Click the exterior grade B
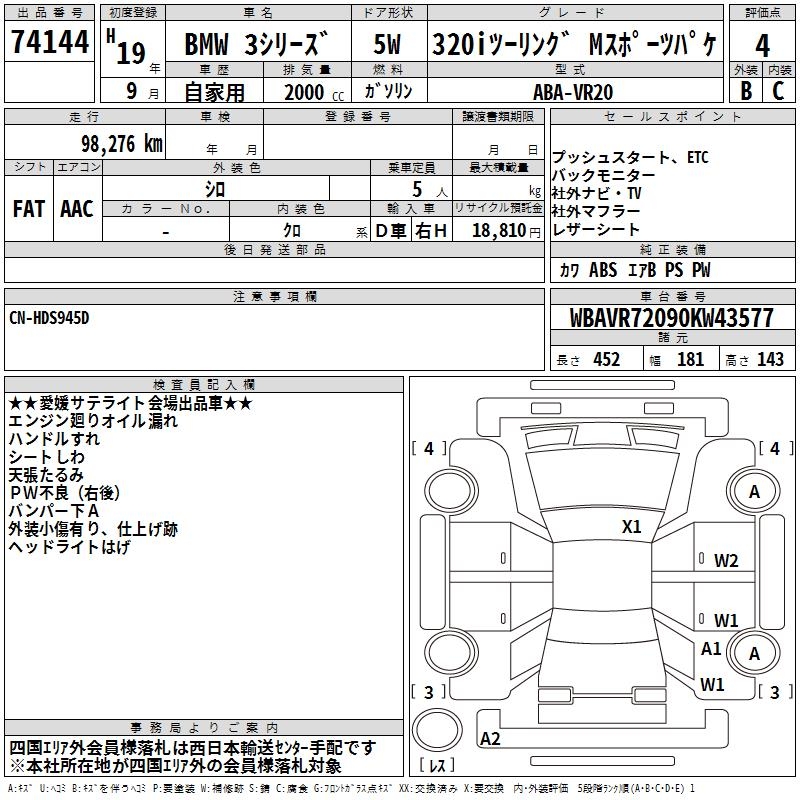The width and height of the screenshot is (800, 800). pyautogui.click(x=746, y=91)
